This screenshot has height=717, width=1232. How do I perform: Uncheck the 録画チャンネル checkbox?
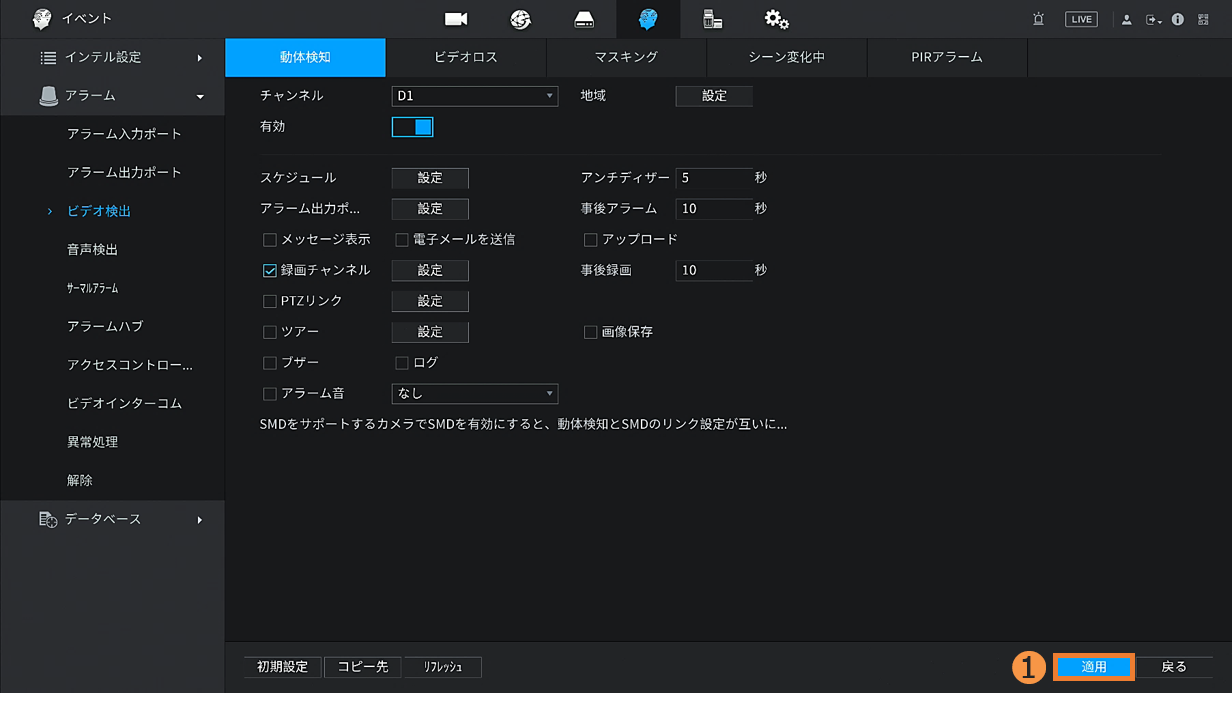[270, 270]
